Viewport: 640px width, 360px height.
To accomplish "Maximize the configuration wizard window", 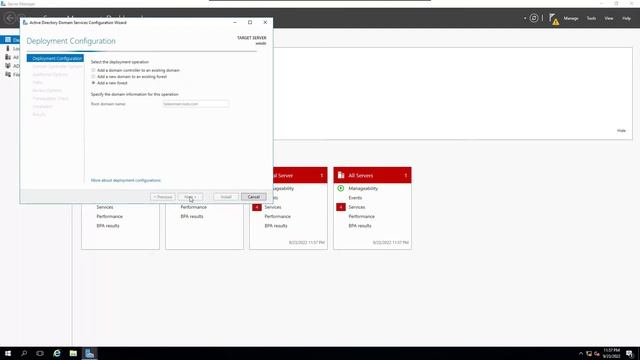I will [x=250, y=22].
